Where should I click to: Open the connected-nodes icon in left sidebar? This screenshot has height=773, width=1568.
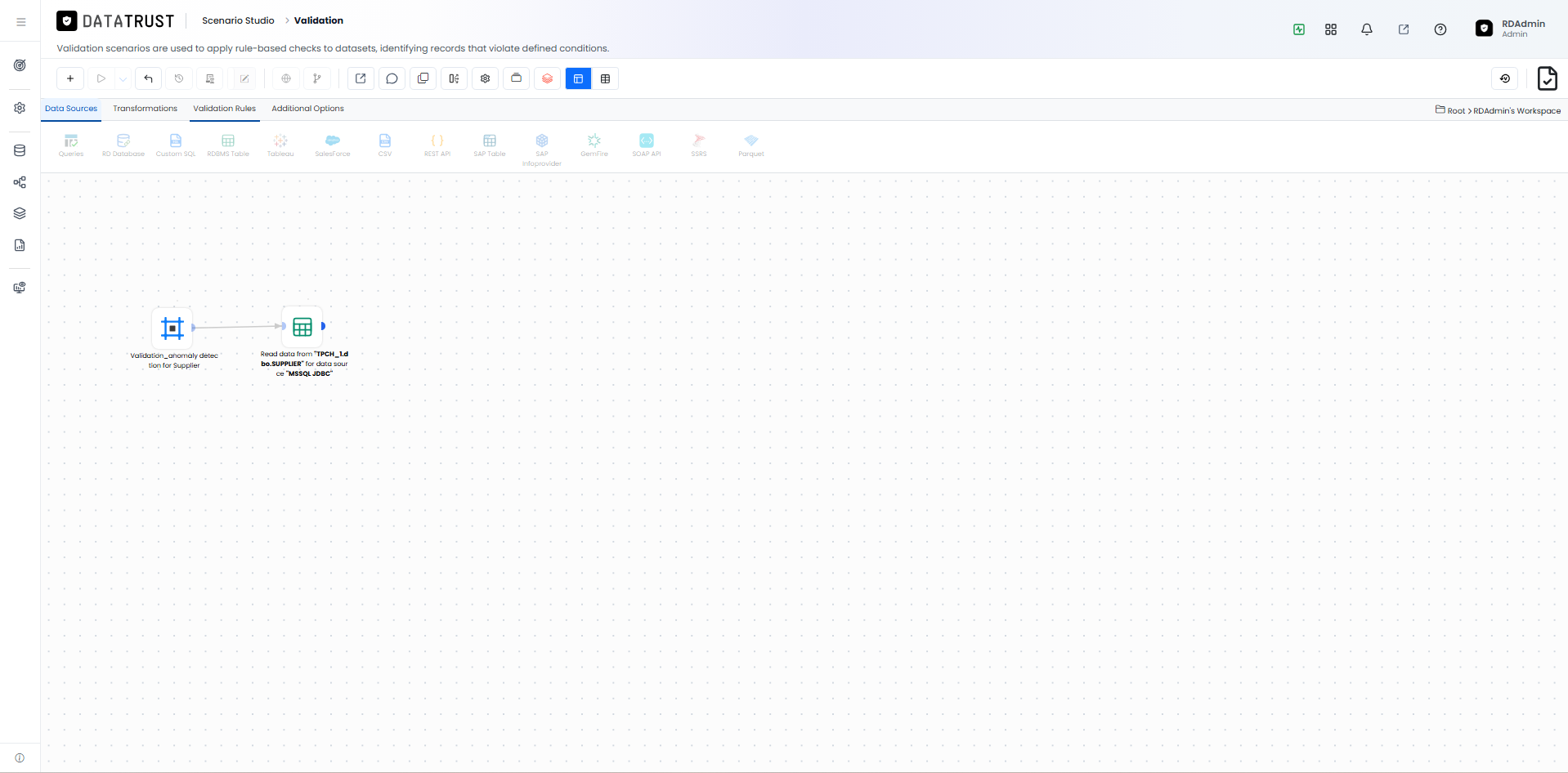(x=20, y=182)
